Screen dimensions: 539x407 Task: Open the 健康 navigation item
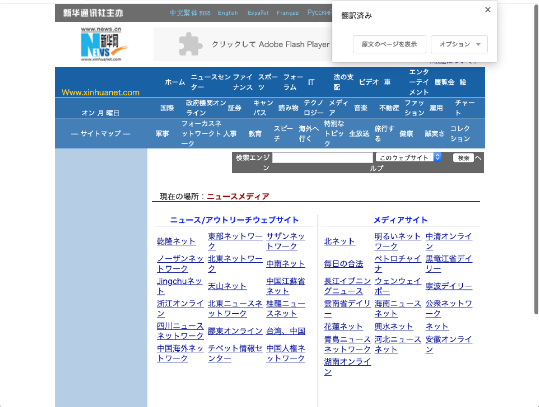[x=406, y=133]
